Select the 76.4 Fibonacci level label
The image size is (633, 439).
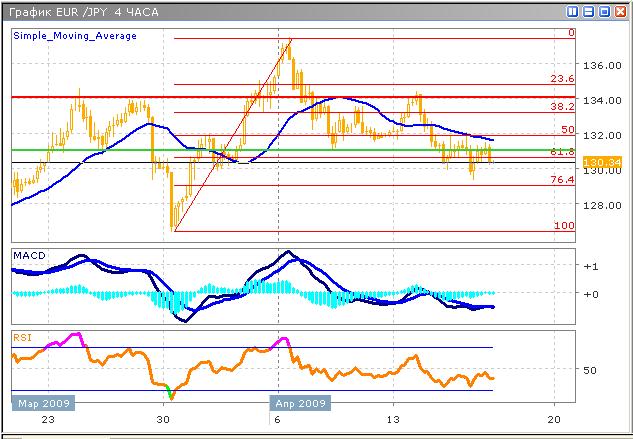(x=561, y=179)
